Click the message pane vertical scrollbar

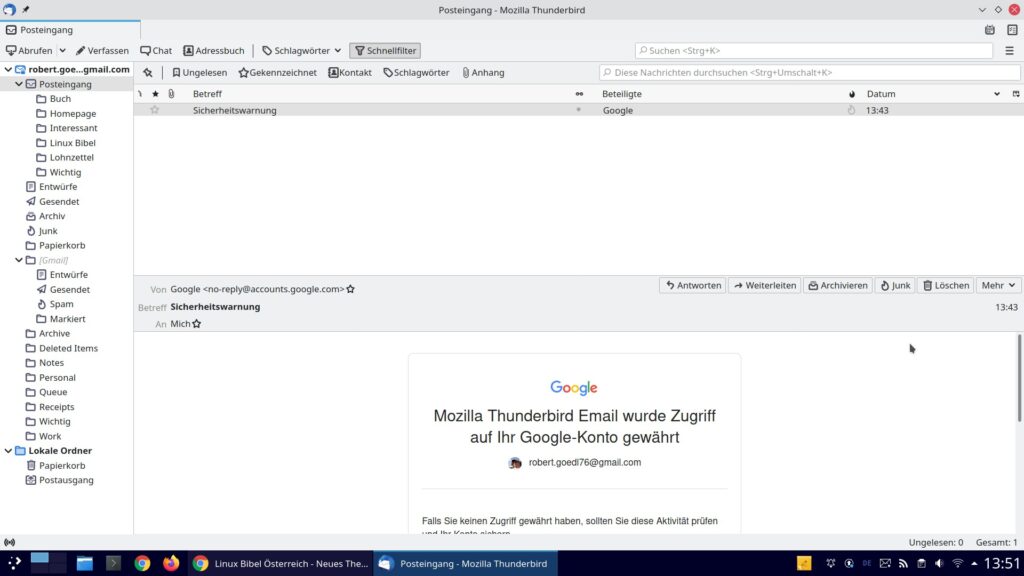click(1019, 377)
